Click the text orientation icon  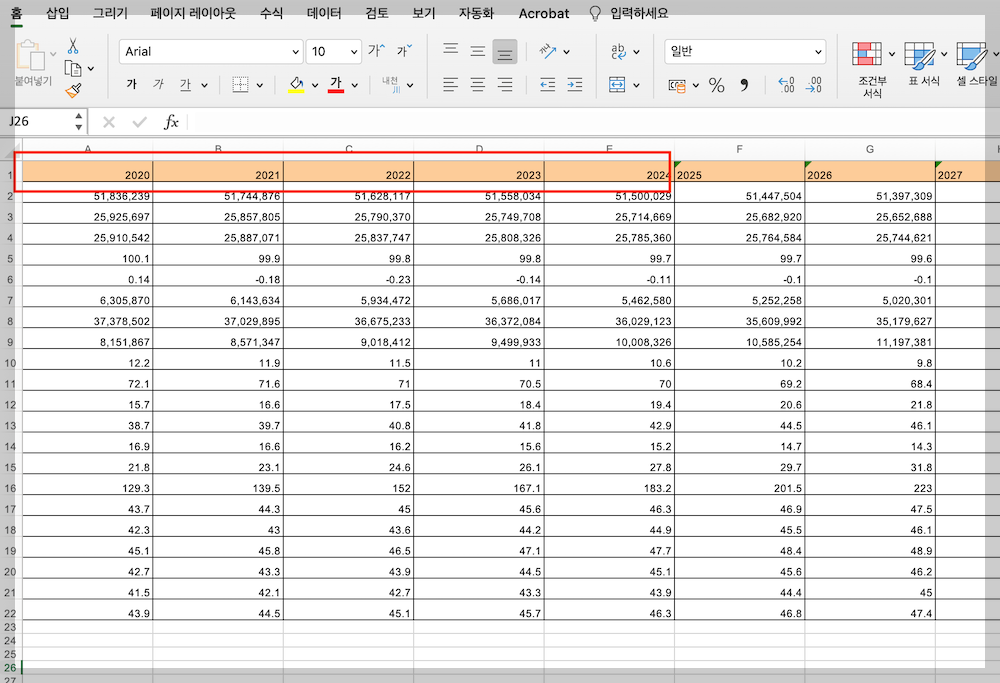pyautogui.click(x=548, y=51)
